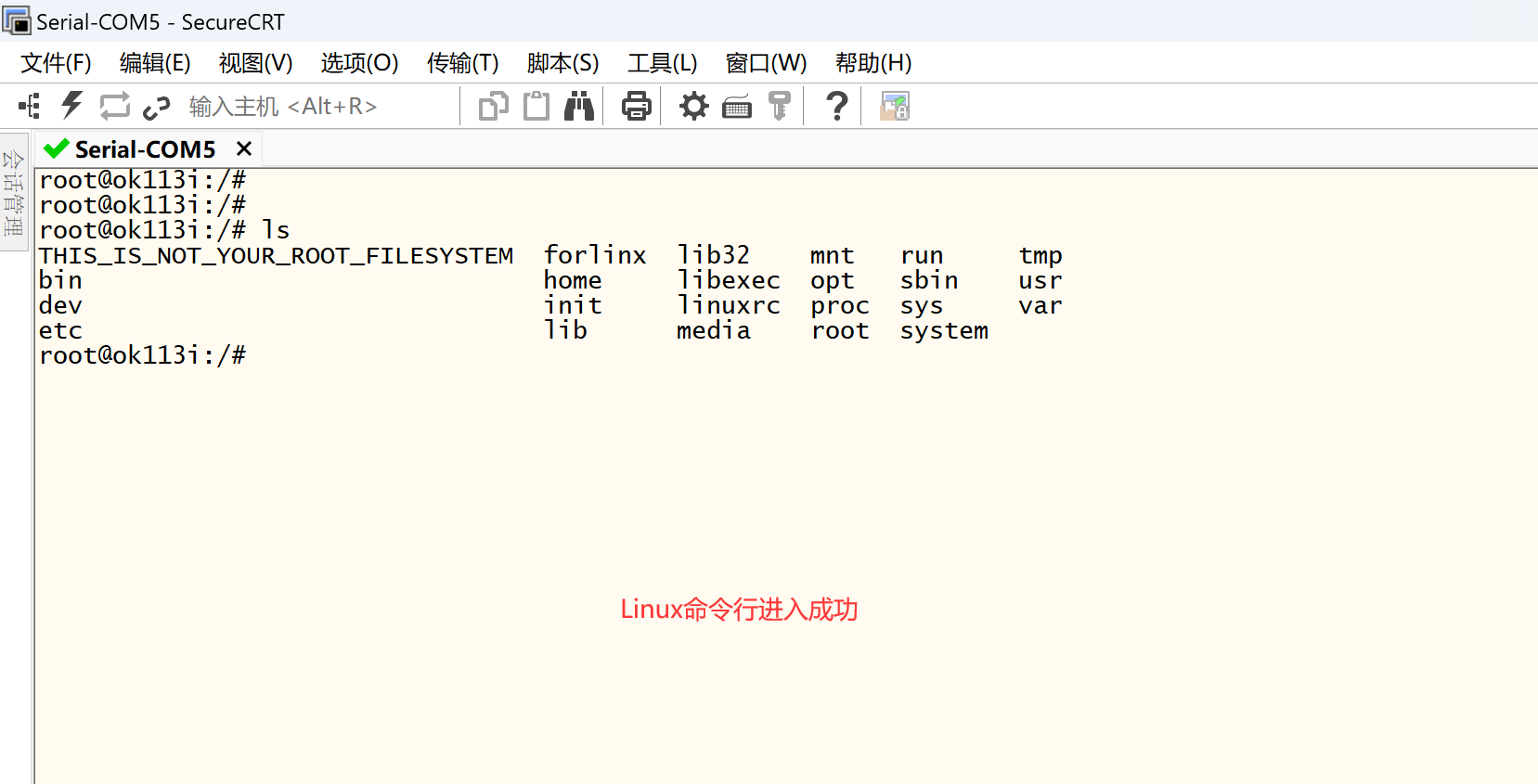Click the Reconnect arrows icon
Screen dimensions: 1538x784
[115, 106]
